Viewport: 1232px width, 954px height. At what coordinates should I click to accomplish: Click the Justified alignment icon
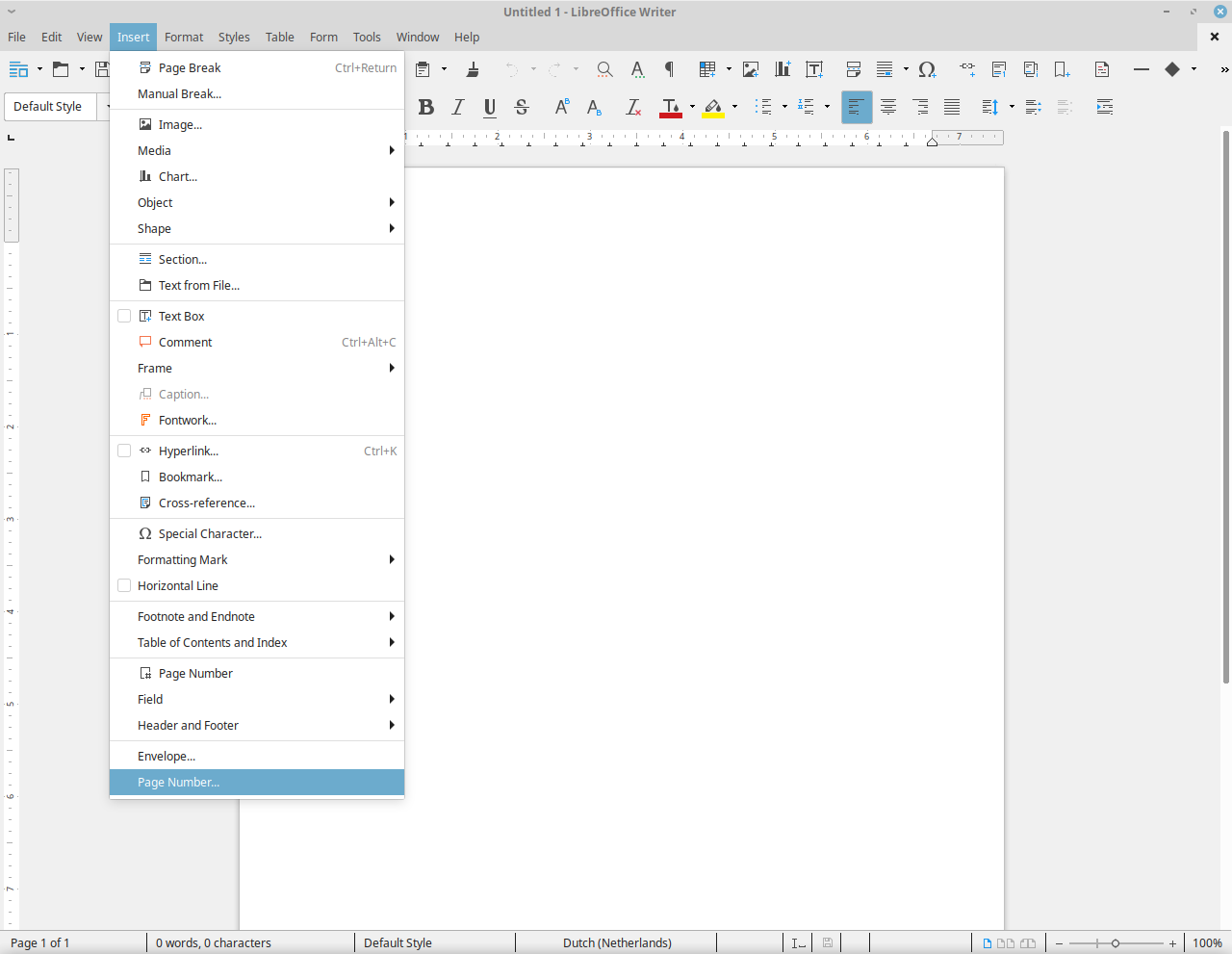click(x=952, y=107)
